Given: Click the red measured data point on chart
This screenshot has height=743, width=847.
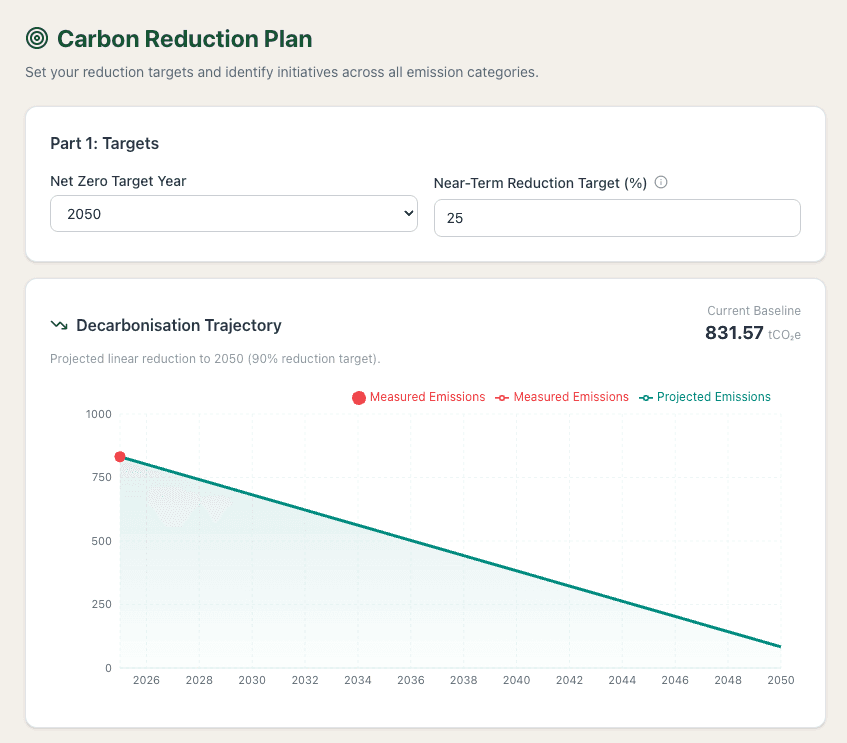Looking at the screenshot, I should pos(120,457).
